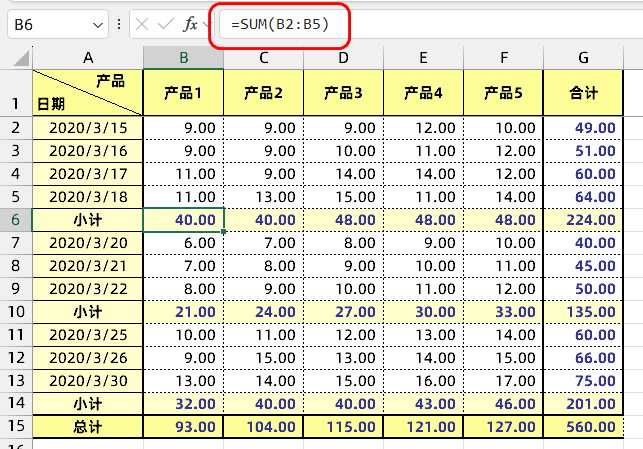Image resolution: width=643 pixels, height=449 pixels.
Task: Click the date cell 2020/3/15
Action: [x=88, y=128]
